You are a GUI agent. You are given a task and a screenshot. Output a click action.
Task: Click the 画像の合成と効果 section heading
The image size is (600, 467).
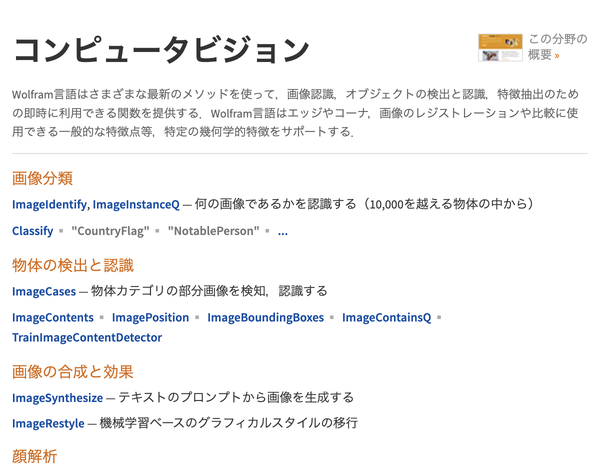[73, 372]
